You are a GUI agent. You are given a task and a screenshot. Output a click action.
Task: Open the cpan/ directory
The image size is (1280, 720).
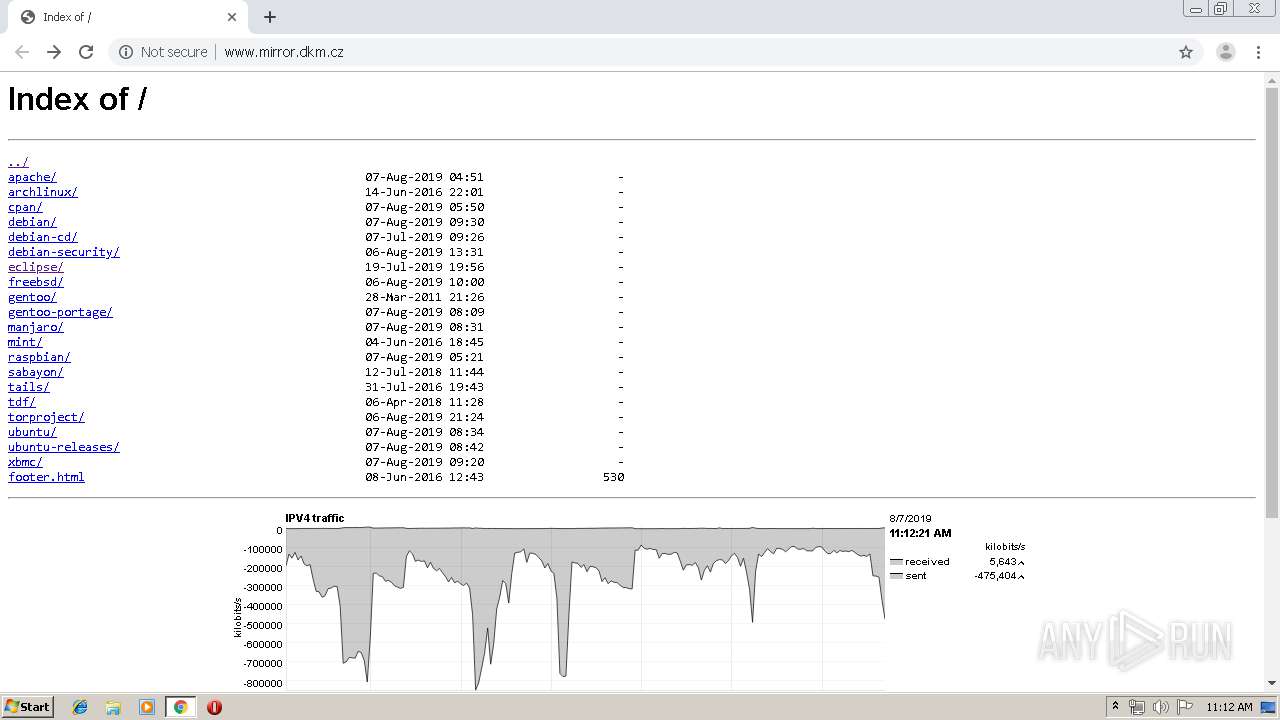(25, 207)
